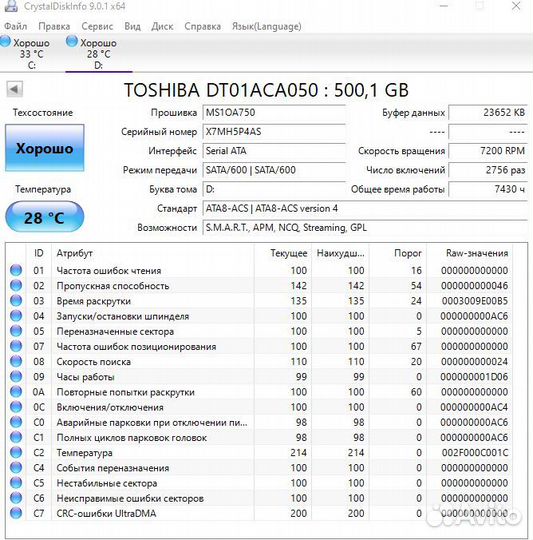
Task: Click the Порог column header
Action: point(398,253)
